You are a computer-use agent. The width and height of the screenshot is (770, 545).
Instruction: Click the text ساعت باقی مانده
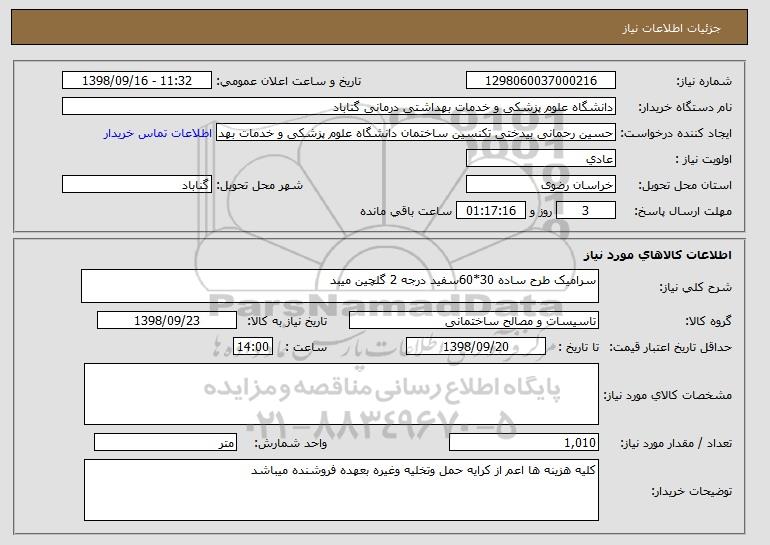[406, 211]
